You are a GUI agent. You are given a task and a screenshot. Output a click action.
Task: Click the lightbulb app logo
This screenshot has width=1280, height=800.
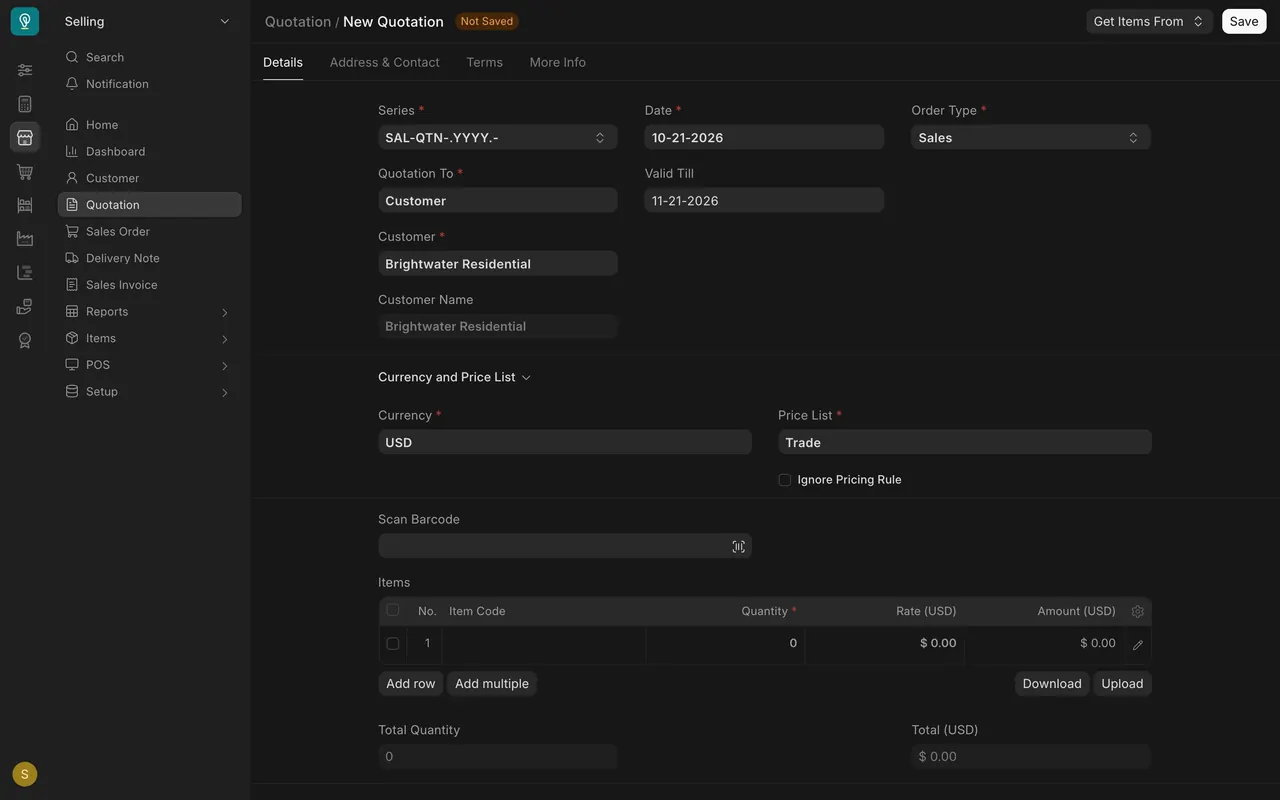click(25, 21)
